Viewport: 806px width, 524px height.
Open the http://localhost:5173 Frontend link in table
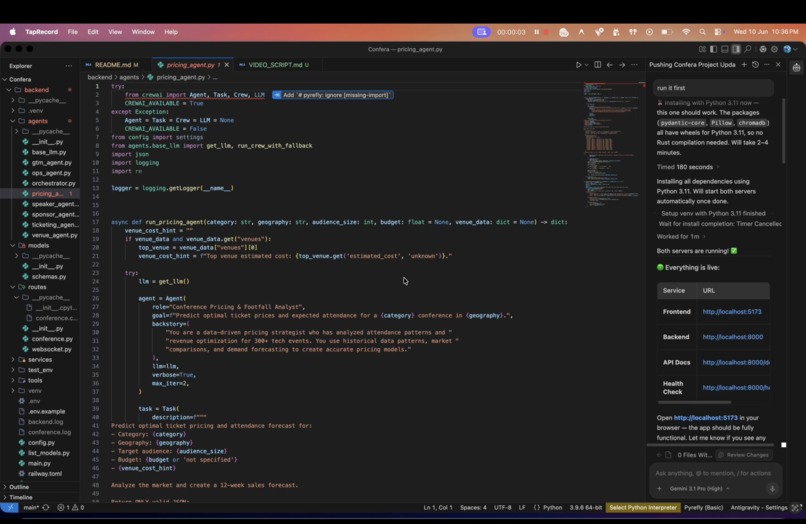(732, 312)
